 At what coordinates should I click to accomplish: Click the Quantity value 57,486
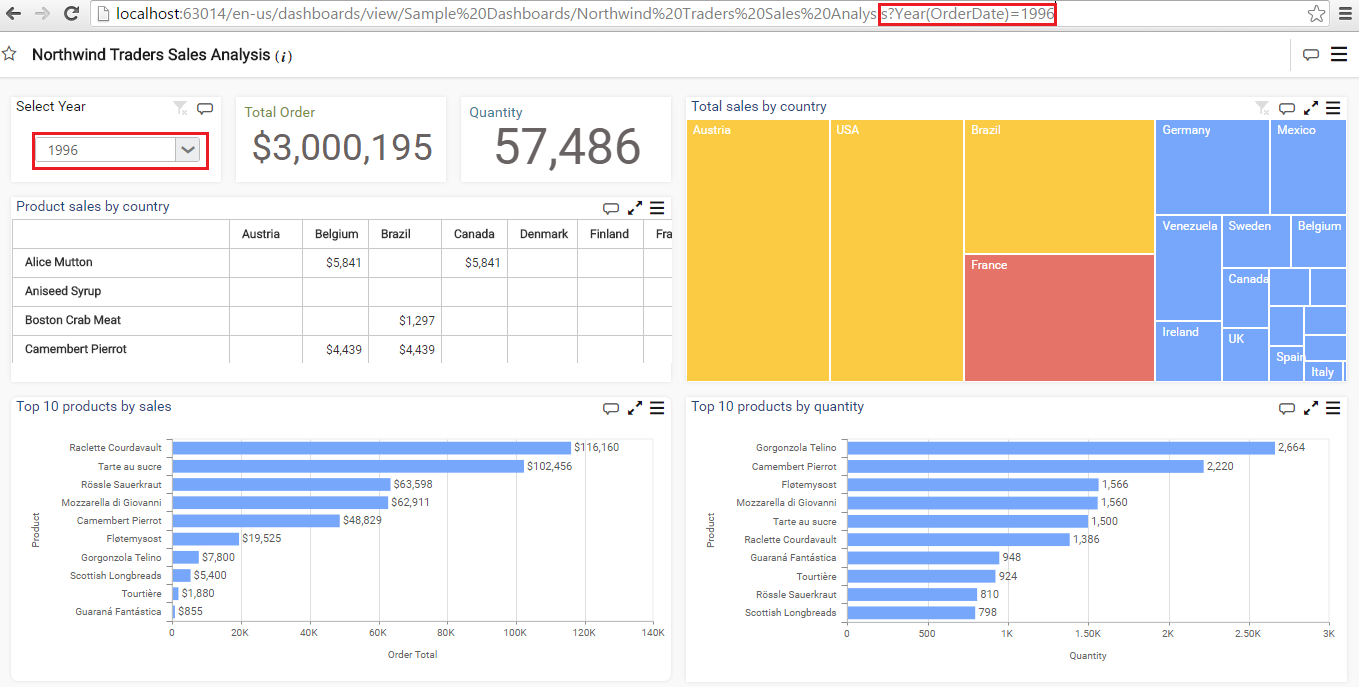pos(567,147)
